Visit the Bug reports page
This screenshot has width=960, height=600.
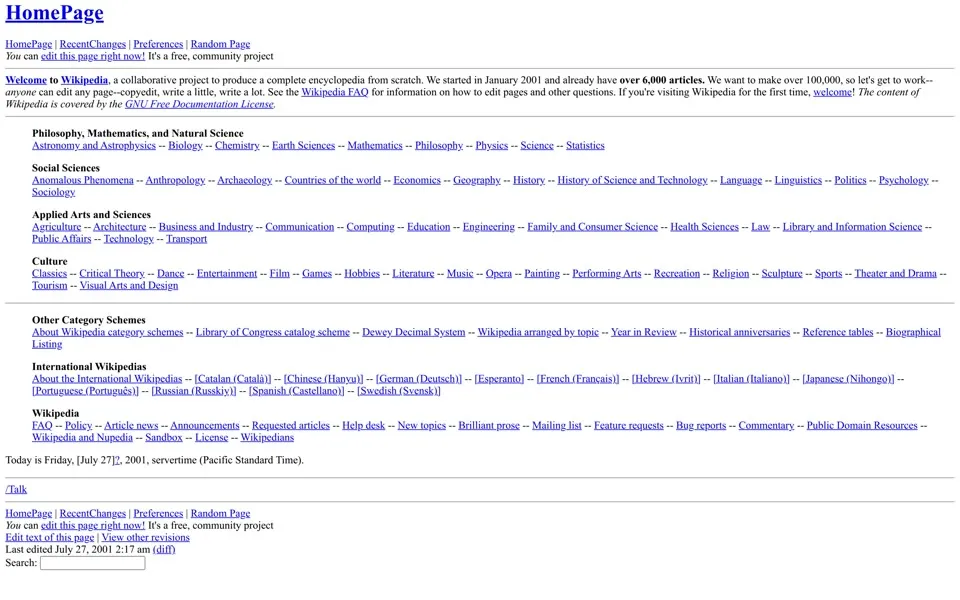click(701, 425)
